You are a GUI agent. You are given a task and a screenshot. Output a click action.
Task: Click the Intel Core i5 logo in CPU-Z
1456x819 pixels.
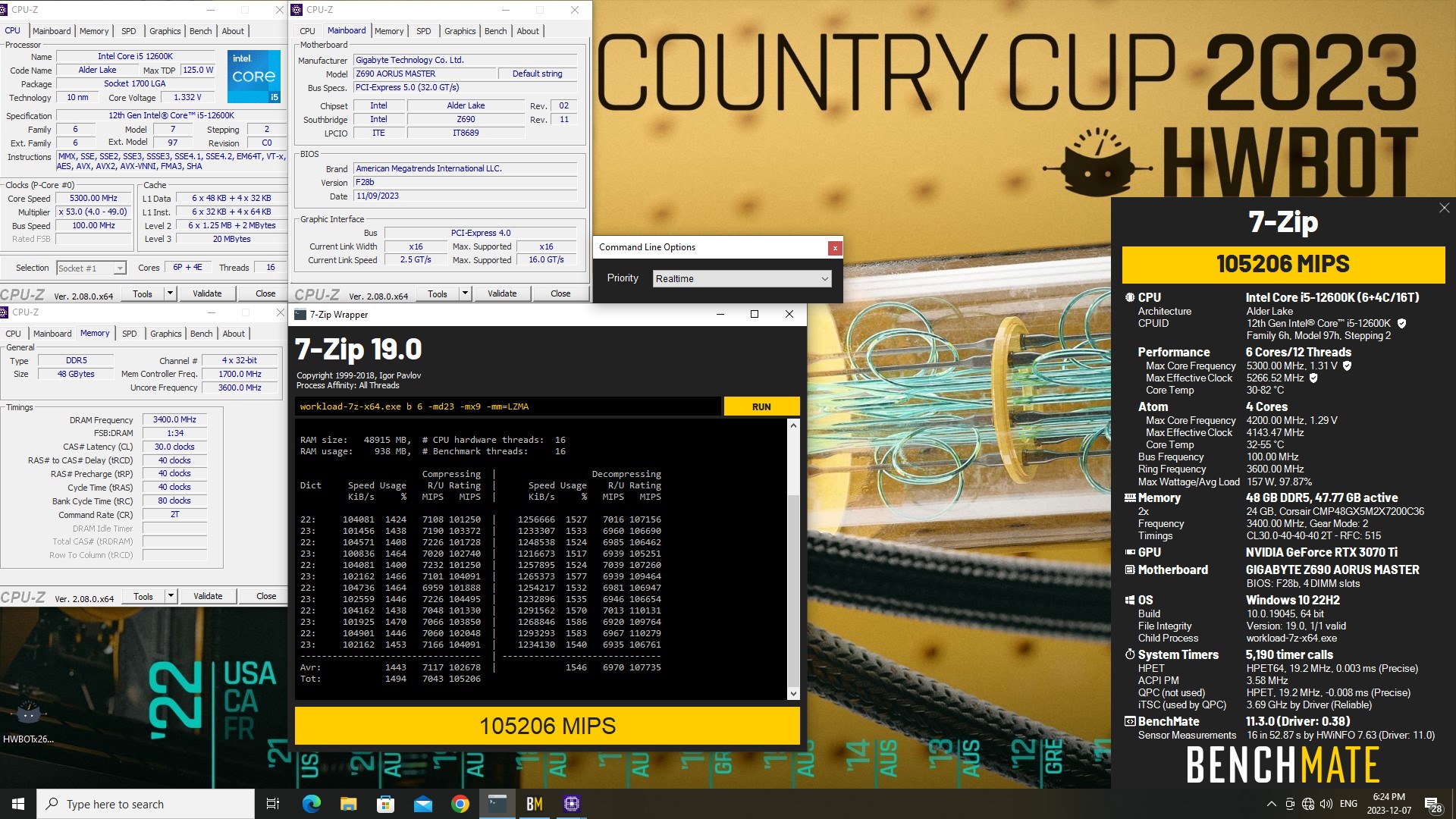[x=254, y=76]
